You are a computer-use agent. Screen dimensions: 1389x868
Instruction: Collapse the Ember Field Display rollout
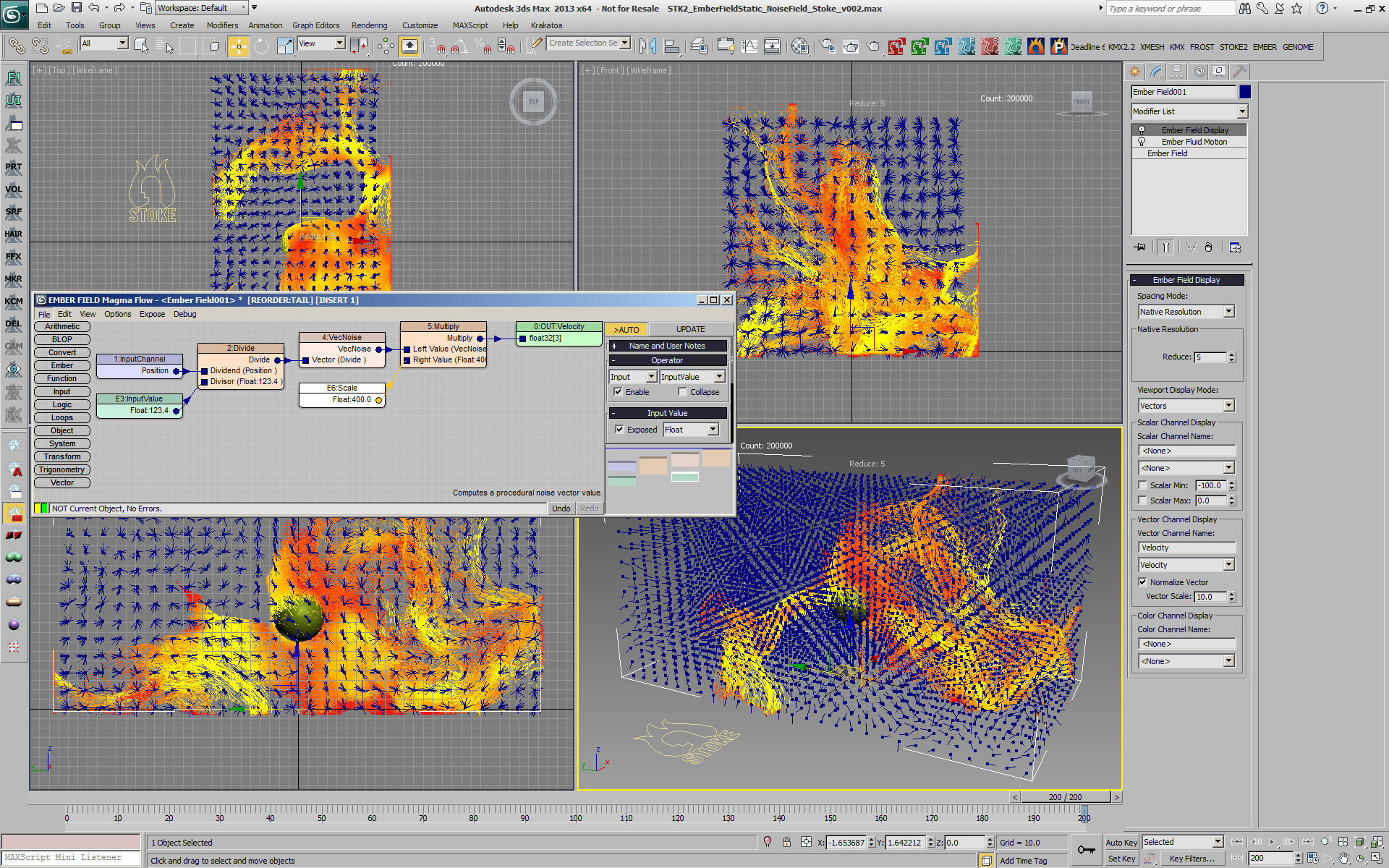[1186, 280]
